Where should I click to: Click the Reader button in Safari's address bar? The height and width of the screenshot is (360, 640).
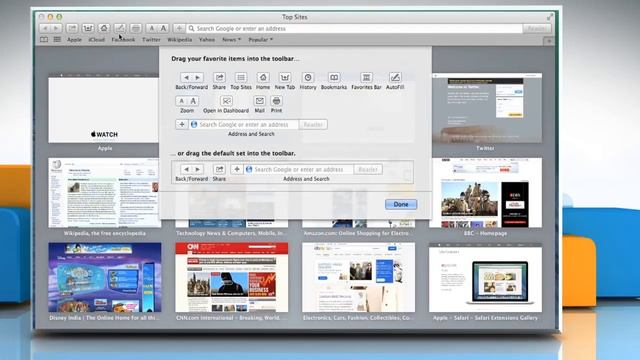click(537, 28)
